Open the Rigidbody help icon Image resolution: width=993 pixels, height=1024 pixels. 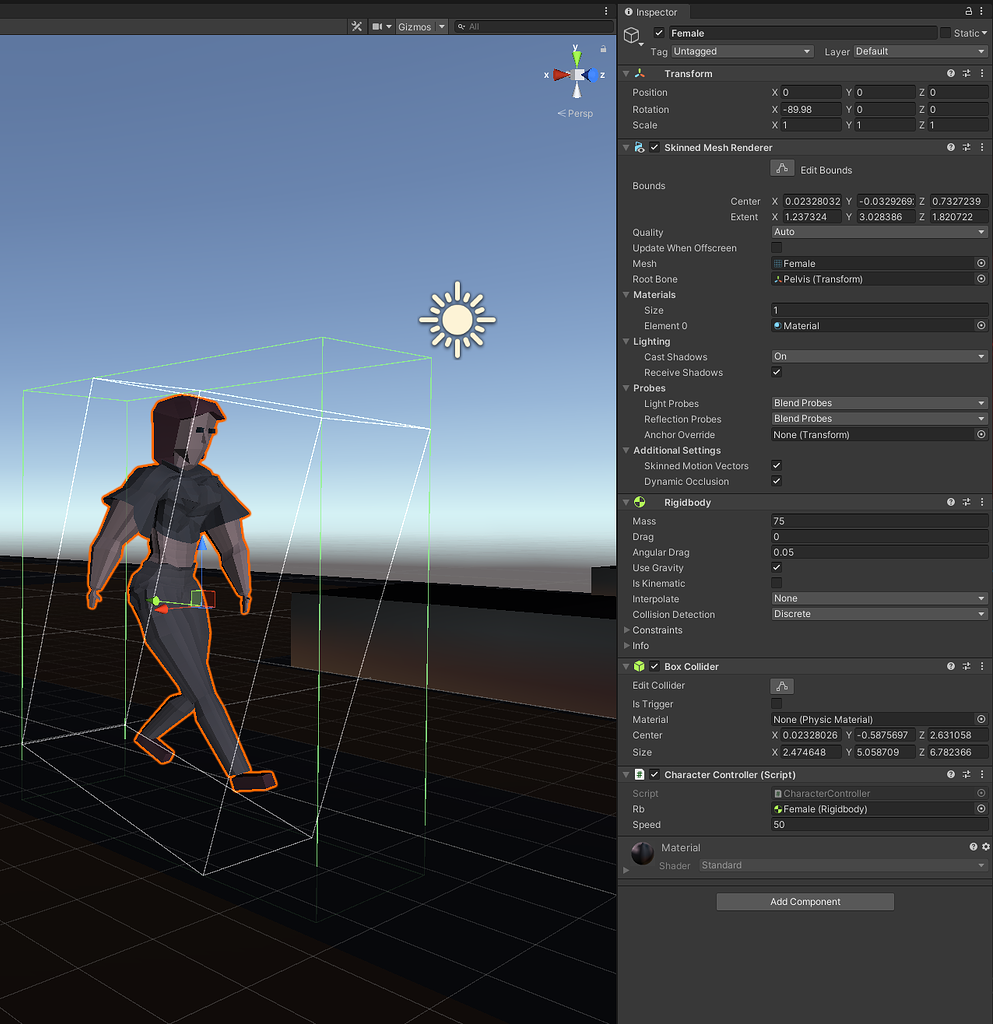[x=950, y=502]
